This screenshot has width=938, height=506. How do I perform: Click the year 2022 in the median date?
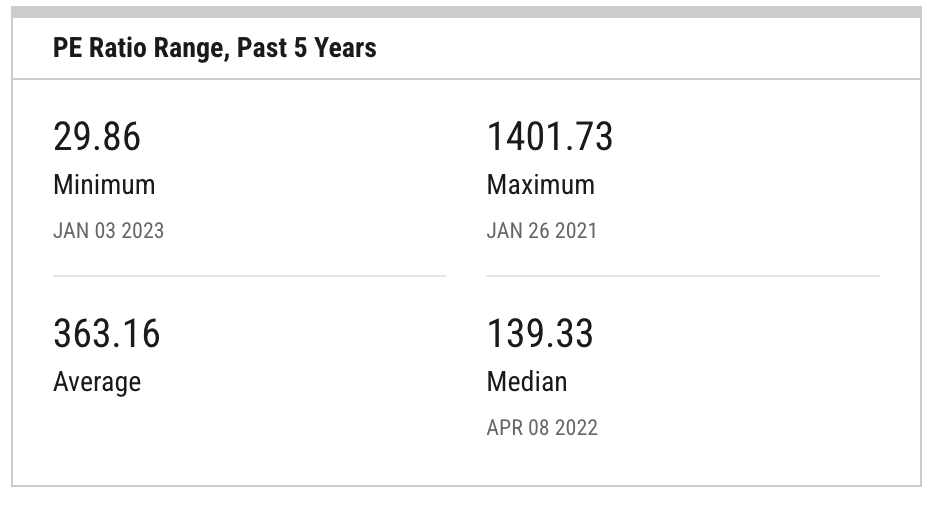coord(577,428)
